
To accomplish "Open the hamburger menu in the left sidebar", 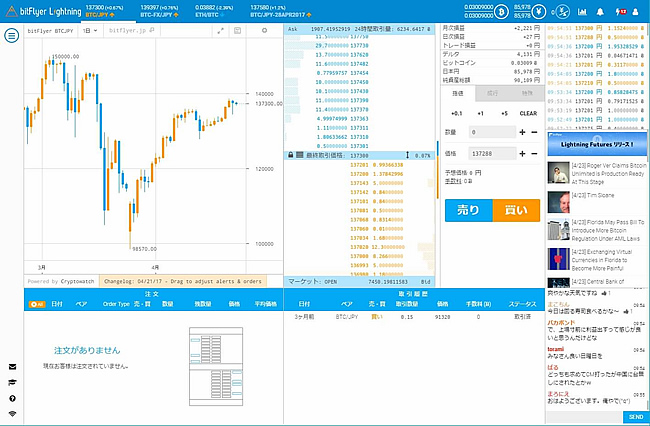I will pyautogui.click(x=12, y=35).
